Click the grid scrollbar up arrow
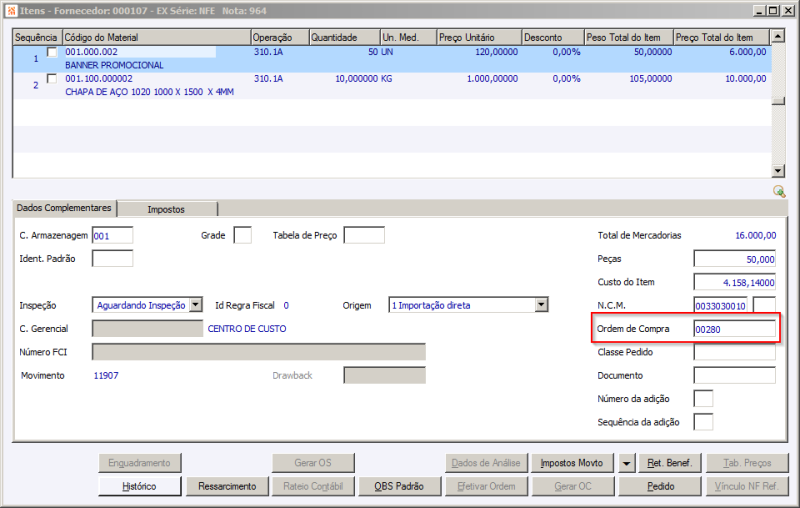This screenshot has height=508, width=800. (x=778, y=37)
